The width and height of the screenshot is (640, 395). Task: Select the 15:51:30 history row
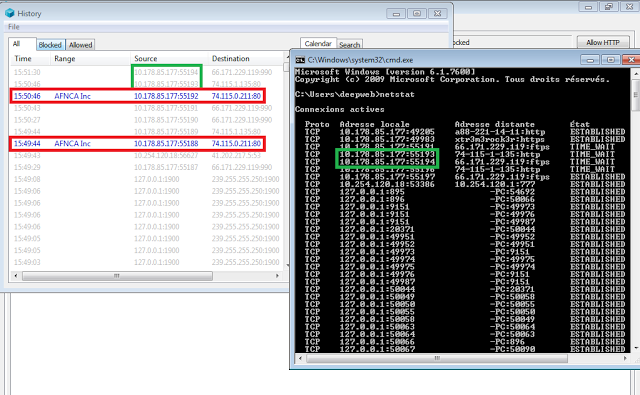coord(147,72)
